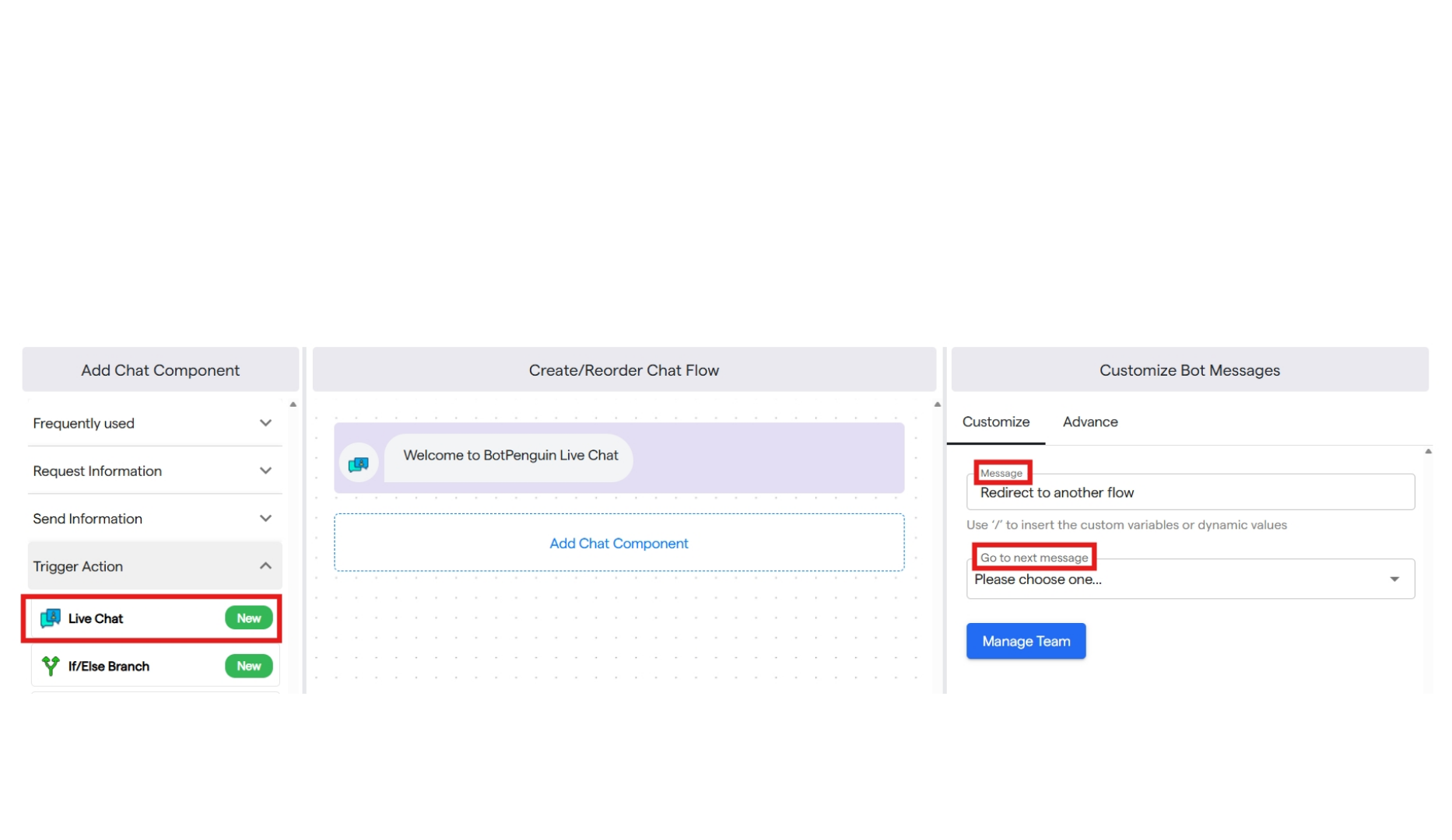1452x840 pixels.
Task: Click the live chat avatar in the flow
Action: pyautogui.click(x=359, y=464)
